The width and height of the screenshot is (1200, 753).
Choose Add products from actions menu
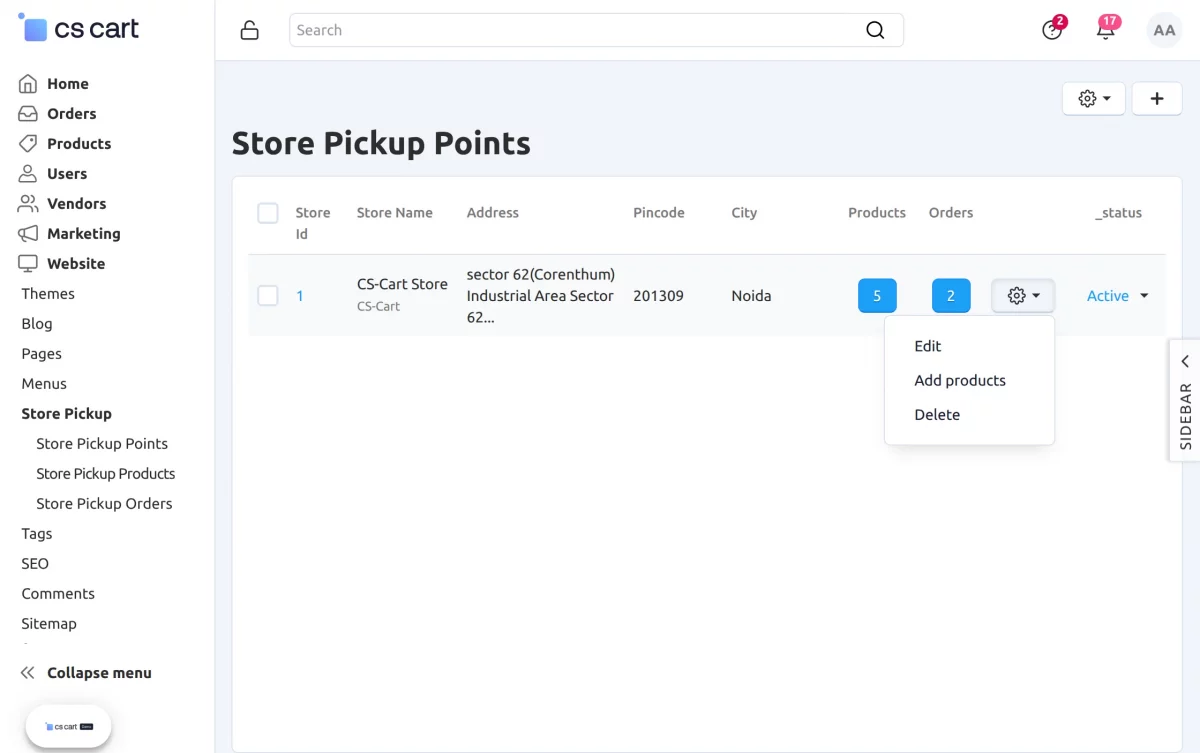[x=960, y=380]
